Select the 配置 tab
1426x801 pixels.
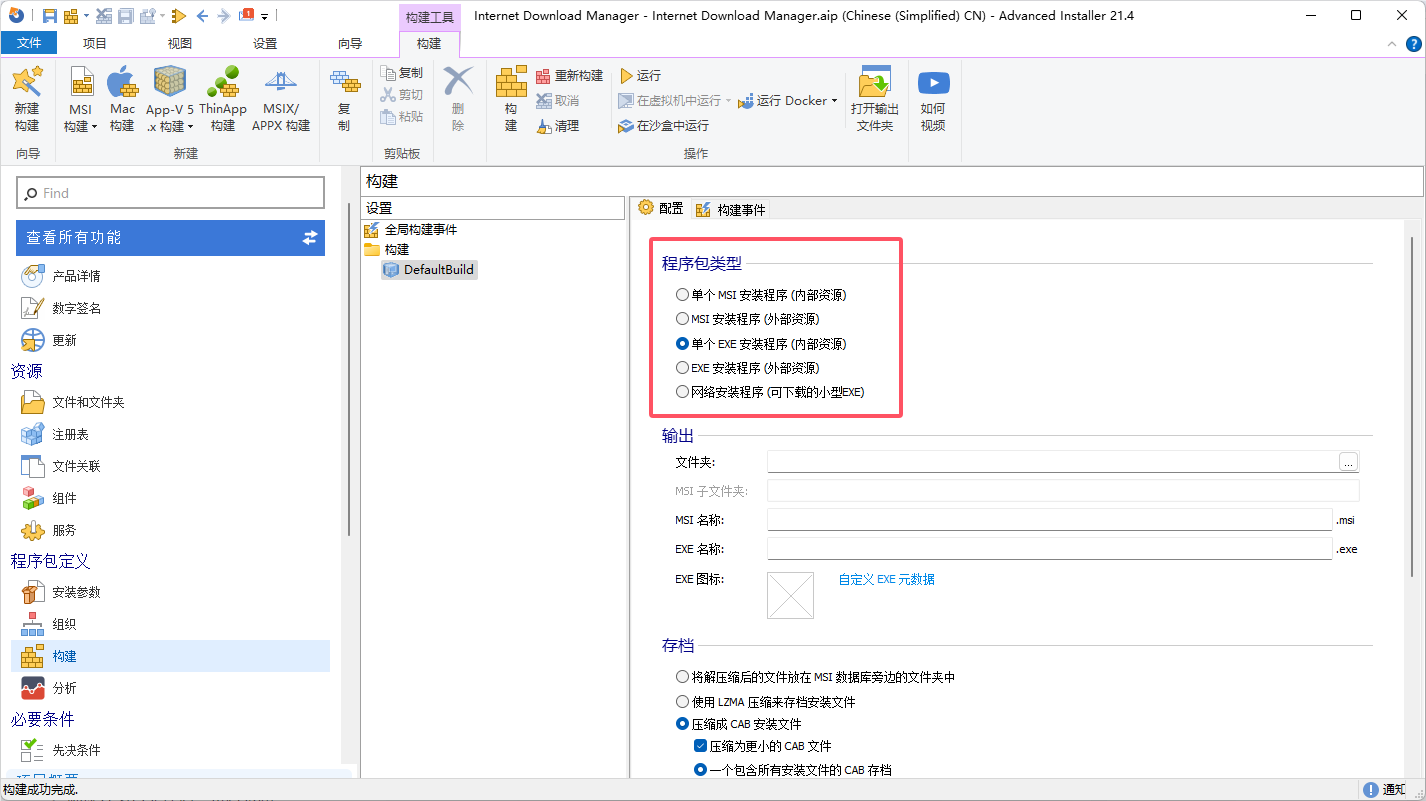pos(661,208)
